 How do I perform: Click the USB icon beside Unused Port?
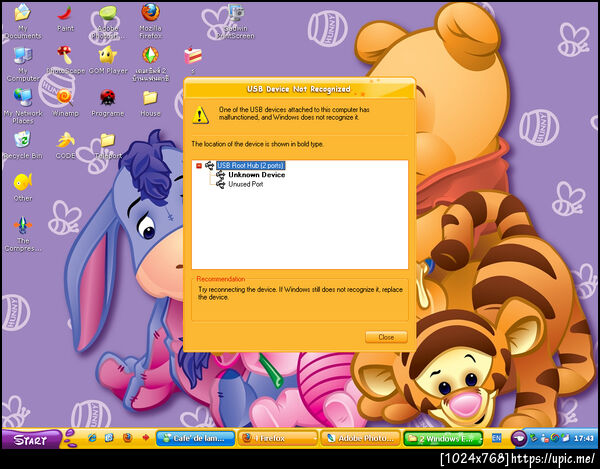click(220, 184)
